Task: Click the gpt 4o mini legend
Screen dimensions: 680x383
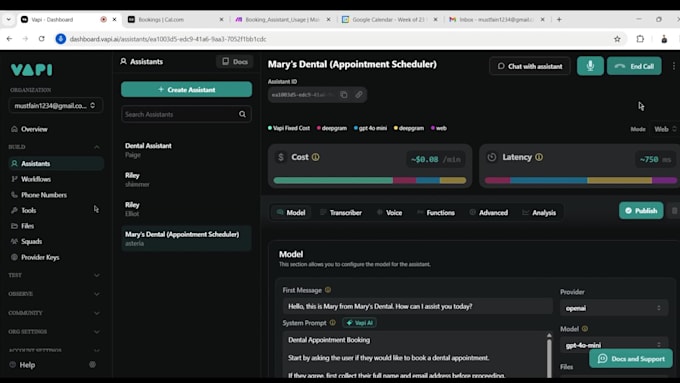Action: pos(370,128)
